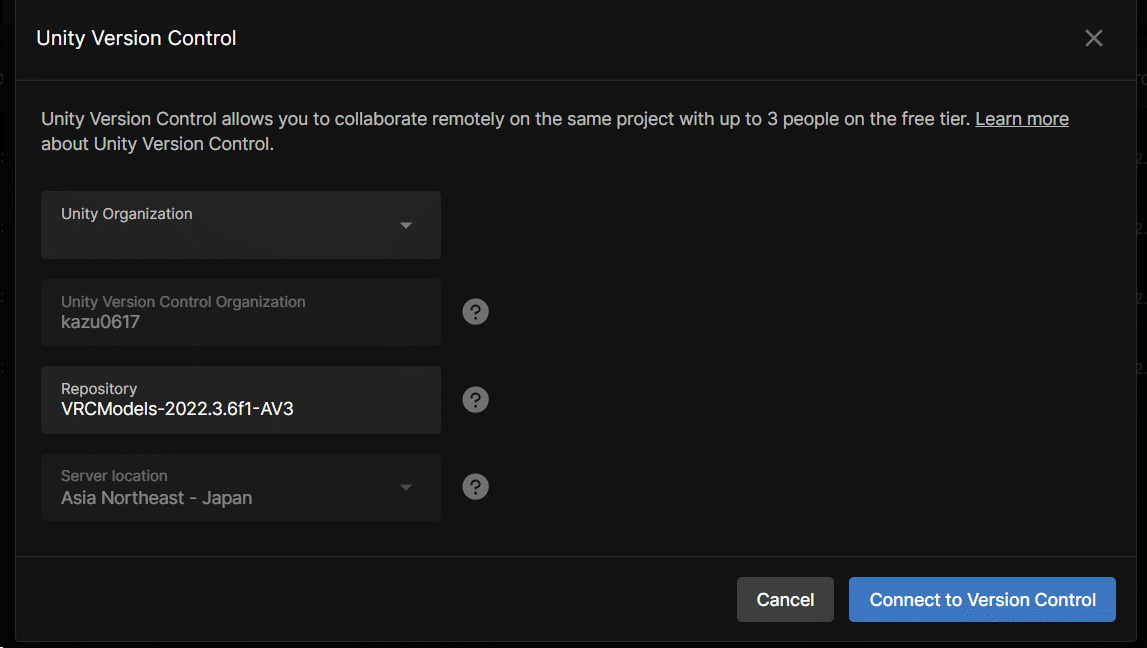This screenshot has width=1147, height=648.
Task: Click help icon next to Server location
Action: point(475,487)
